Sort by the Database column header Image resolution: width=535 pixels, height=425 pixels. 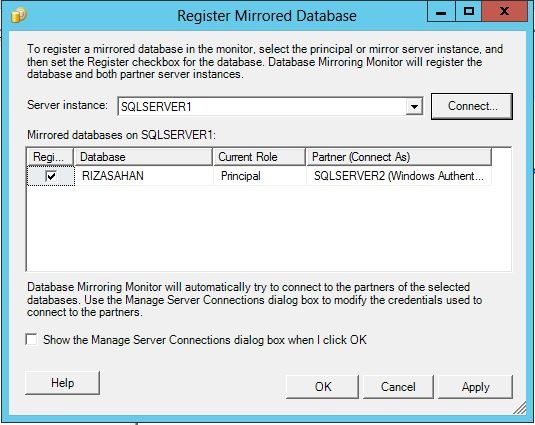click(143, 157)
